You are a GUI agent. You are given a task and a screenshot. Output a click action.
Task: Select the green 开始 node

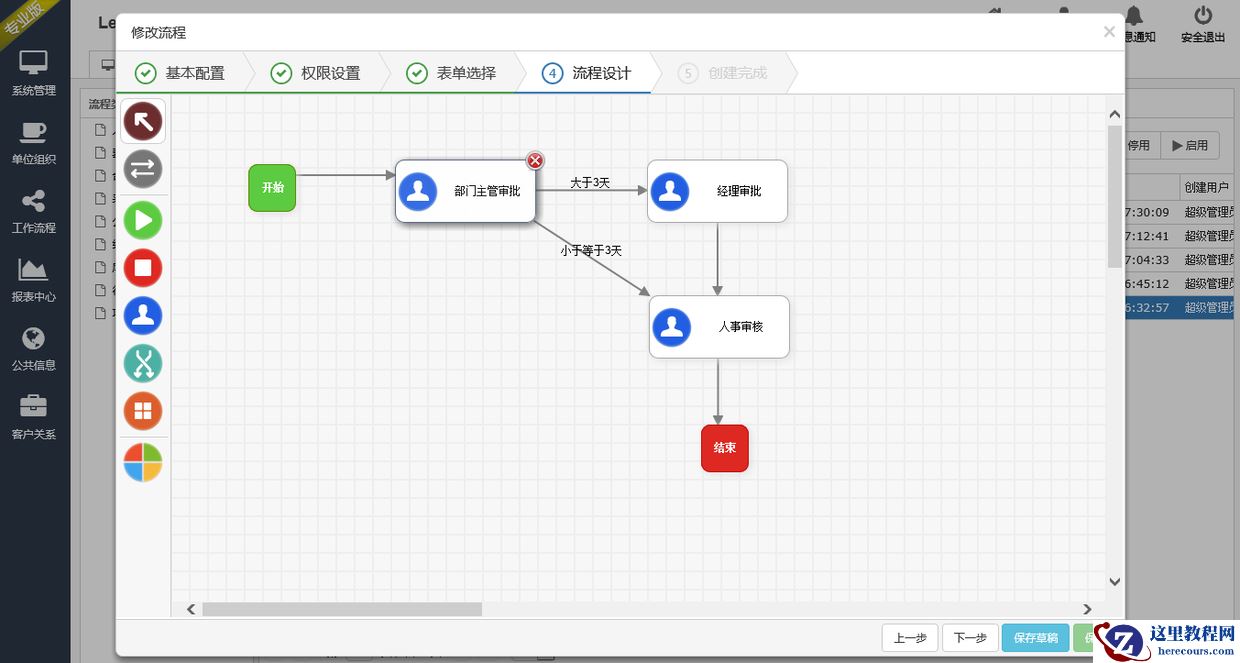(272, 188)
